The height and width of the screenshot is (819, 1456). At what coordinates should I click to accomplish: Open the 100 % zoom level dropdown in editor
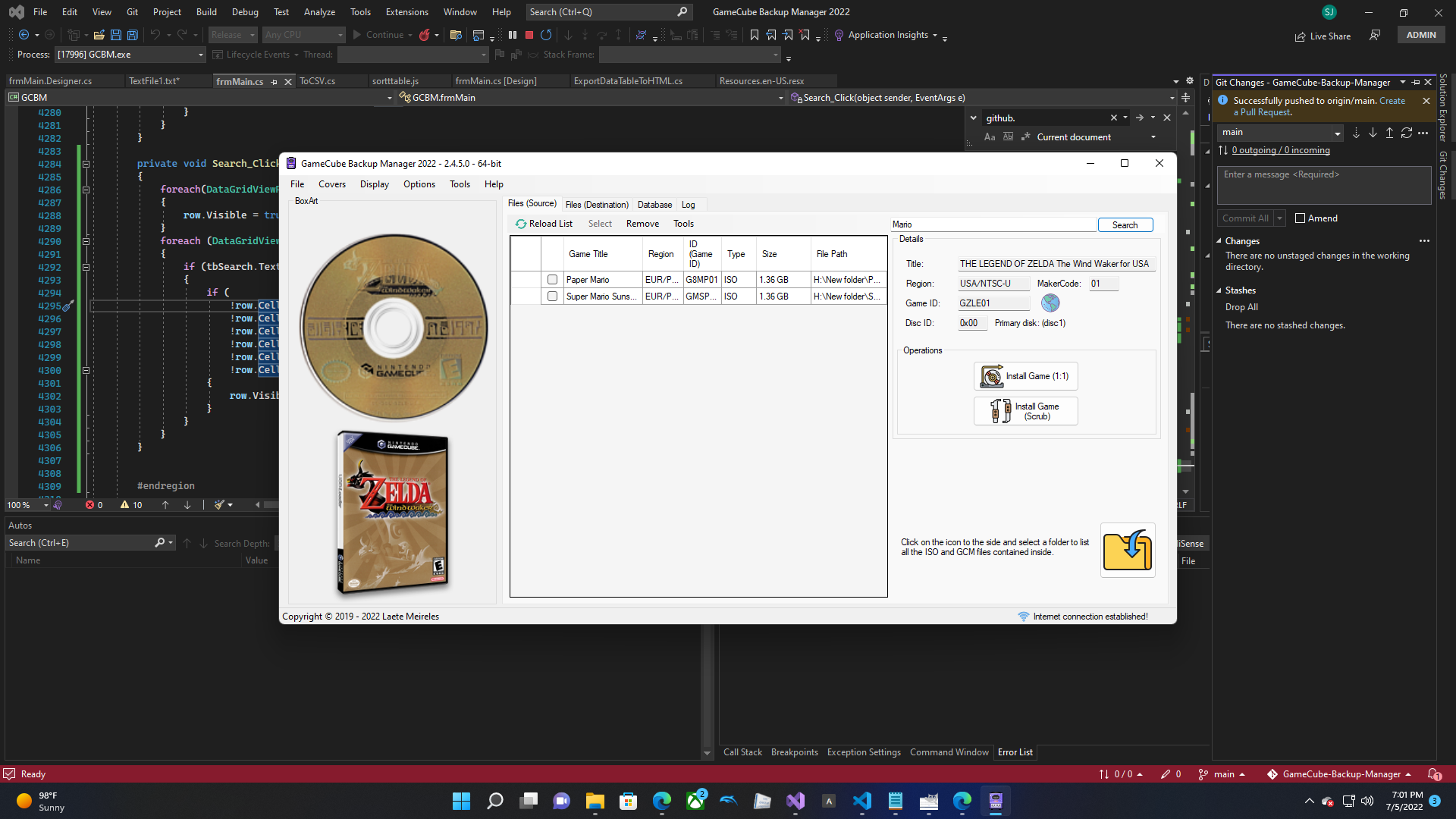pos(45,505)
